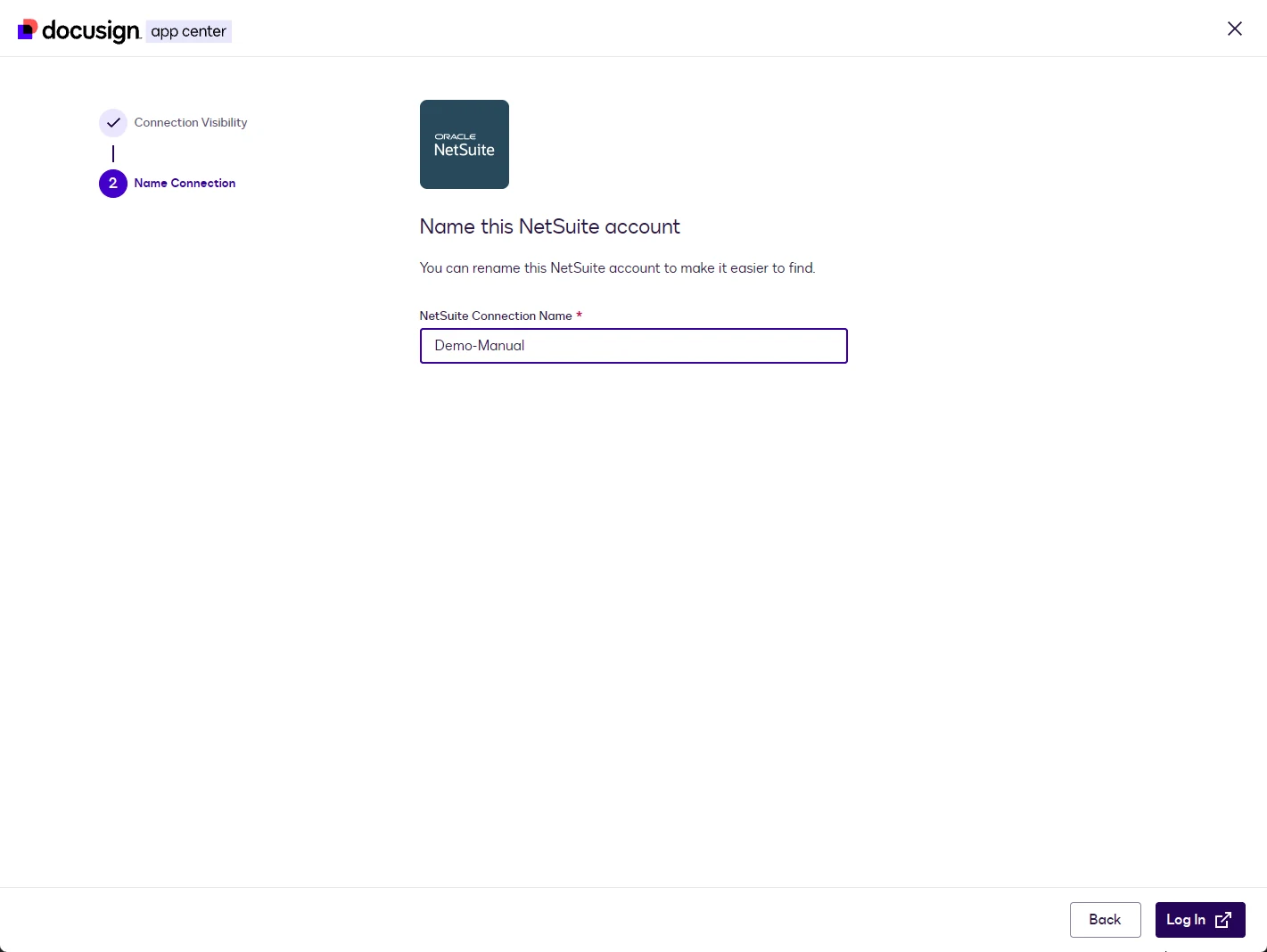Image resolution: width=1267 pixels, height=952 pixels.
Task: Click the Connection Visibility checkmark icon
Action: tap(113, 123)
